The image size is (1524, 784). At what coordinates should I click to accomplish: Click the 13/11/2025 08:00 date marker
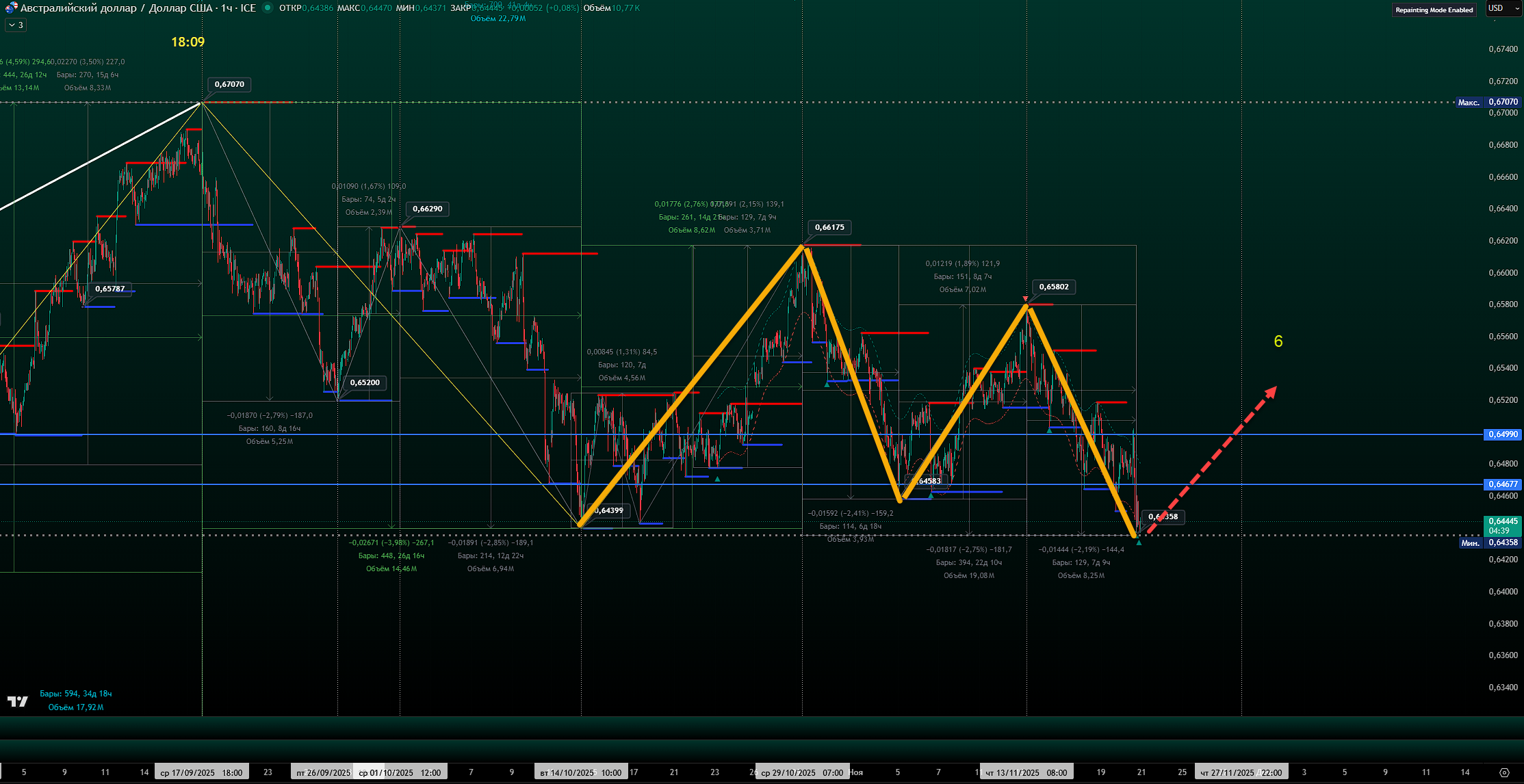(1026, 772)
